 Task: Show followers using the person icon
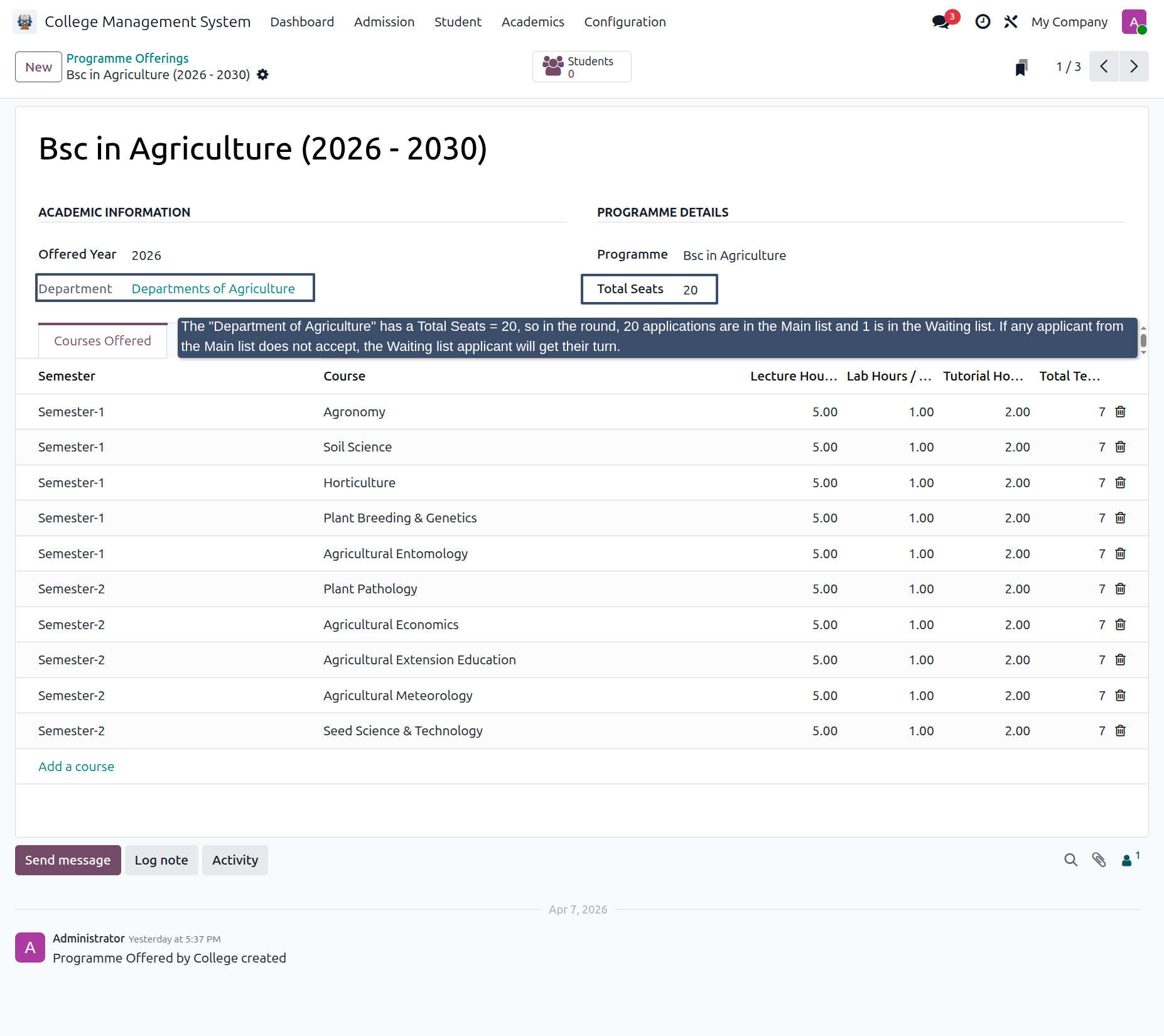(1130, 860)
